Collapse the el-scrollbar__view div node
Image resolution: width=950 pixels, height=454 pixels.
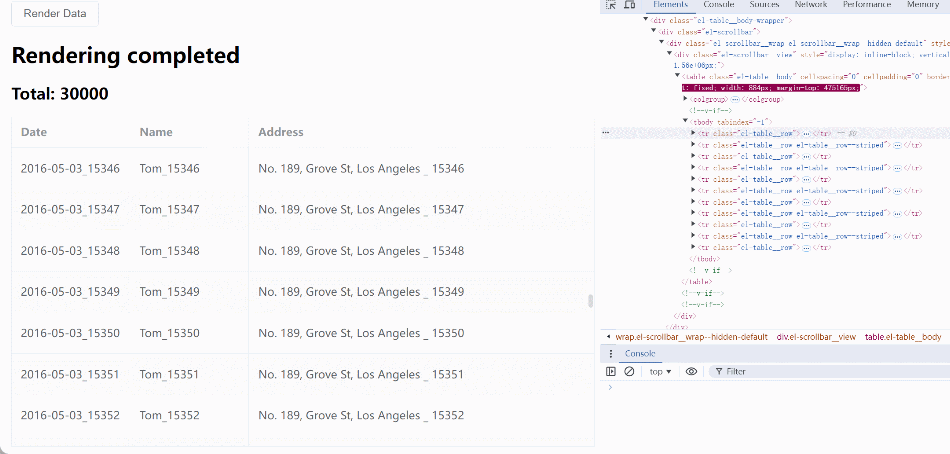coord(669,55)
